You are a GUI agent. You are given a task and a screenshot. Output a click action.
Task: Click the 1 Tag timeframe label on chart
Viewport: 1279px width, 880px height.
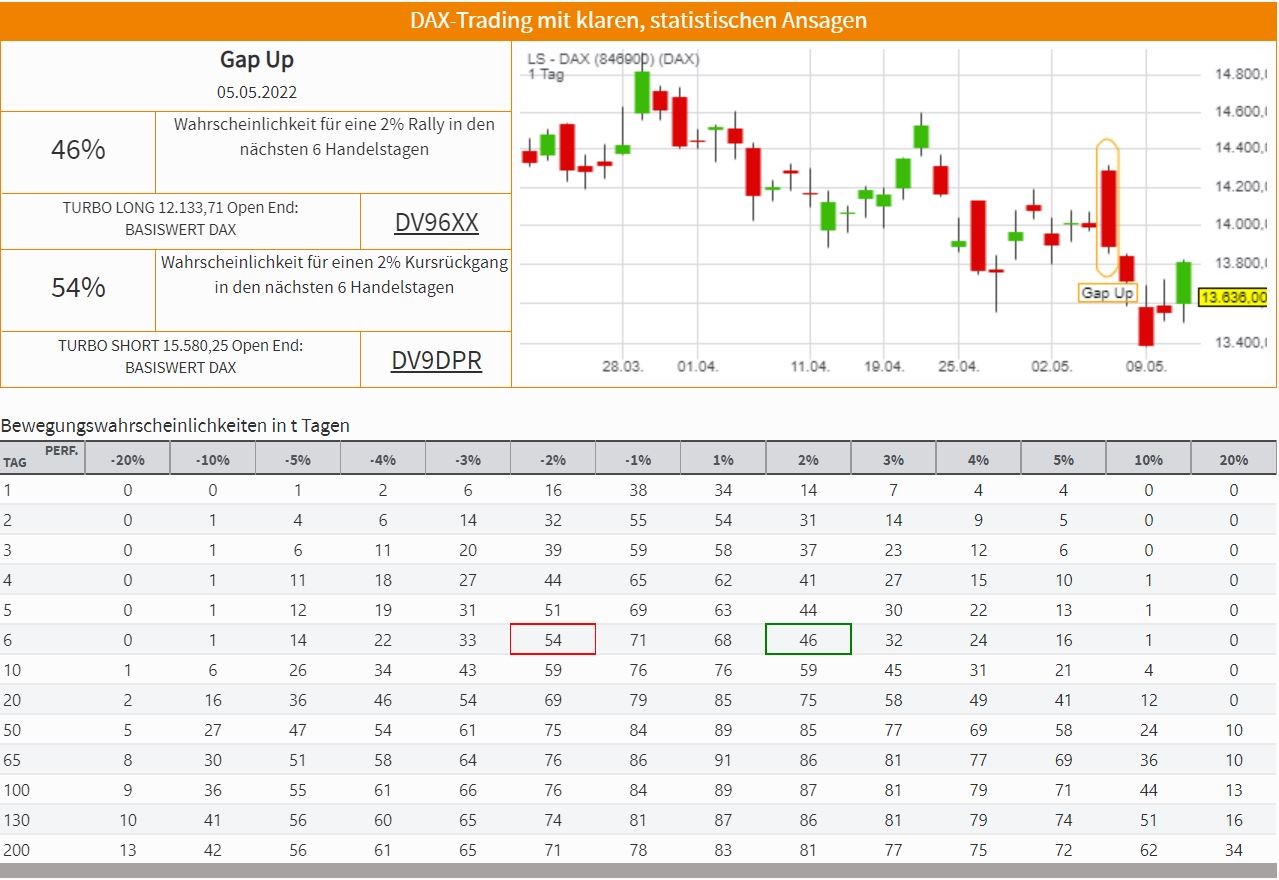pos(545,75)
